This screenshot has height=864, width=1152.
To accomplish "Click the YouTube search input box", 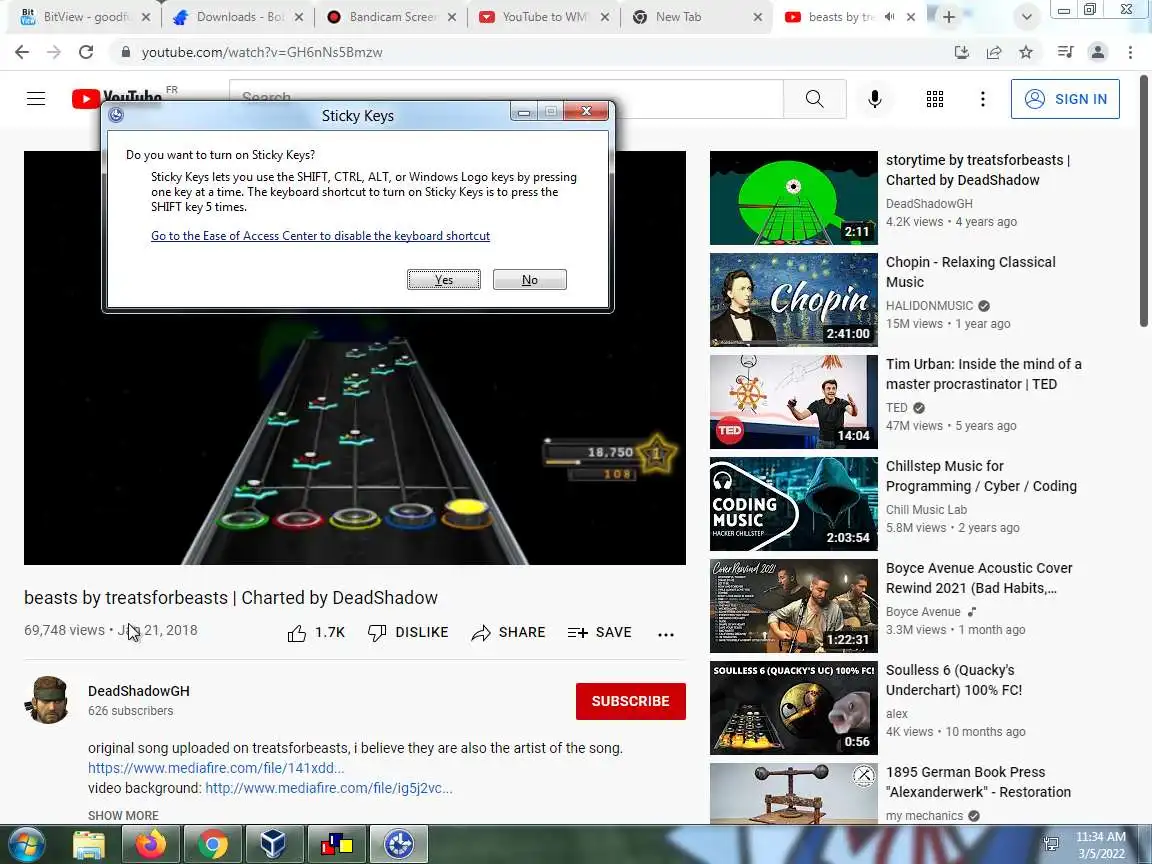I will point(506,98).
